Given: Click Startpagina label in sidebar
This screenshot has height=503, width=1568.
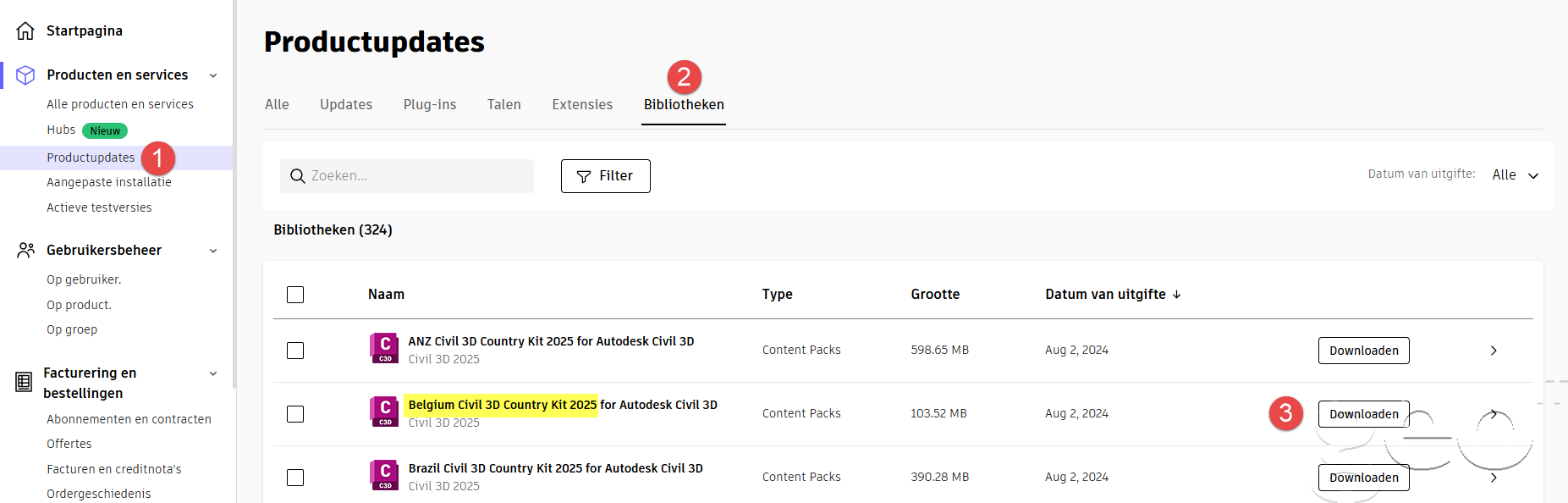Looking at the screenshot, I should (85, 31).
